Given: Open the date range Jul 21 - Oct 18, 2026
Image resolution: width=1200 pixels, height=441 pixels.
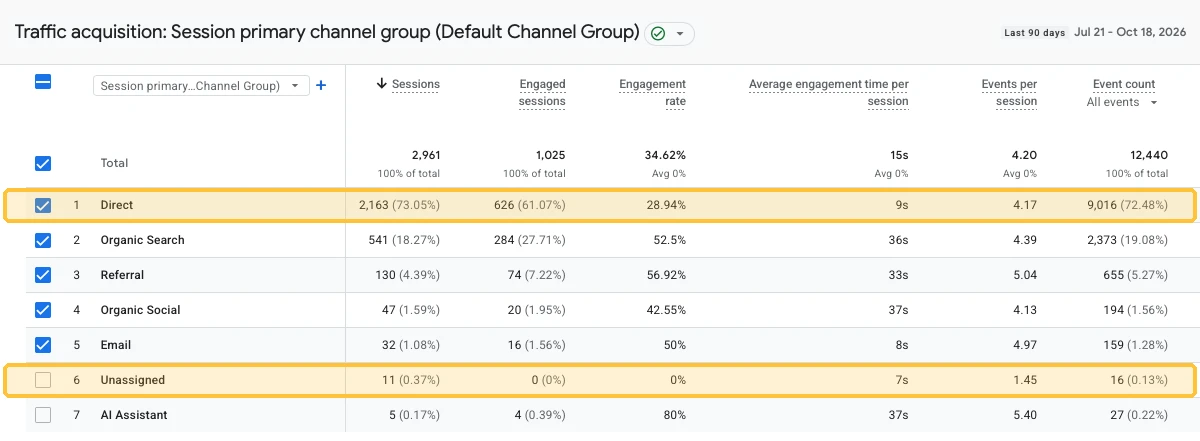Looking at the screenshot, I should [1130, 32].
